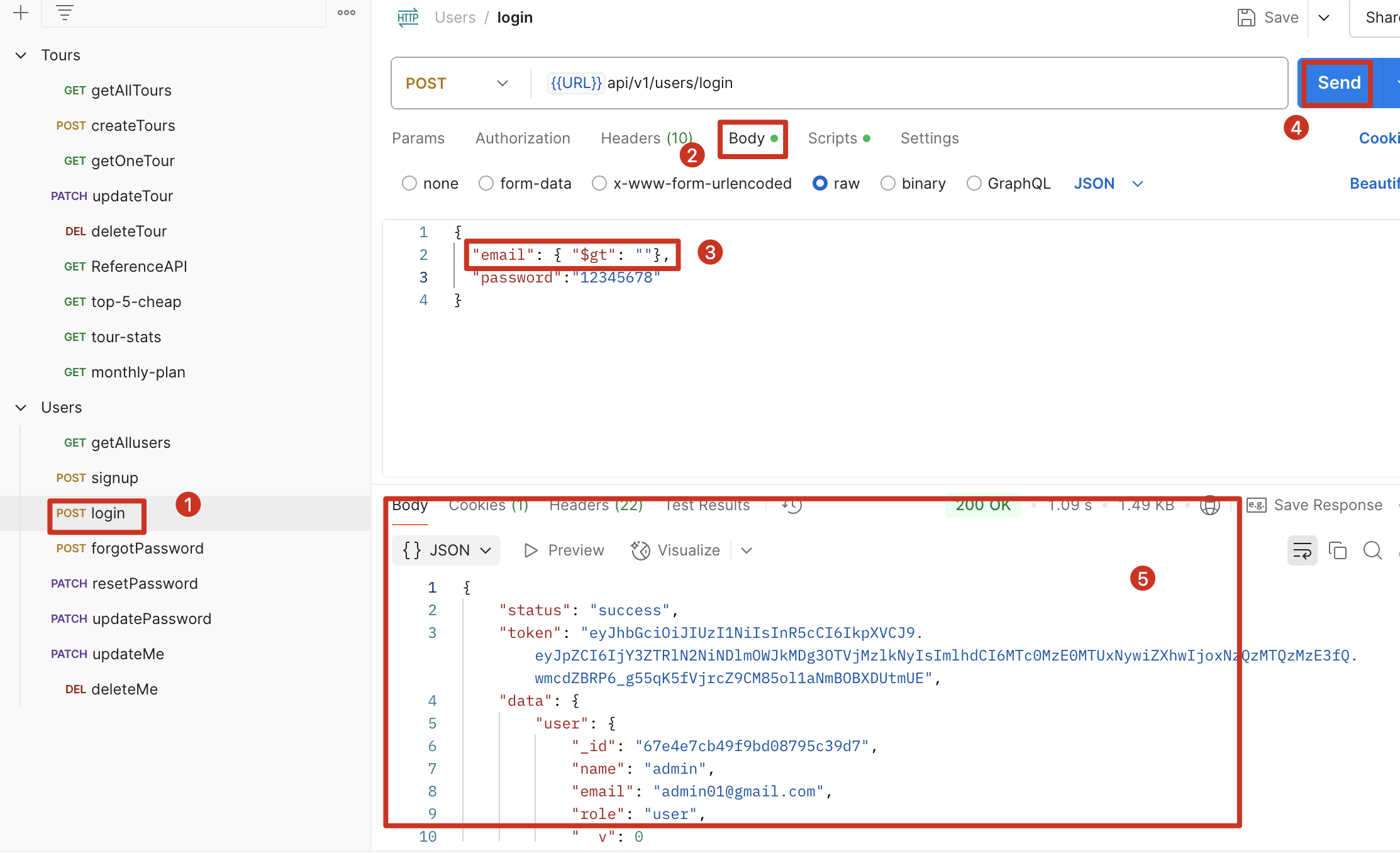The image size is (1400, 853).
Task: Click the Save floppy disk icon
Action: (1246, 18)
